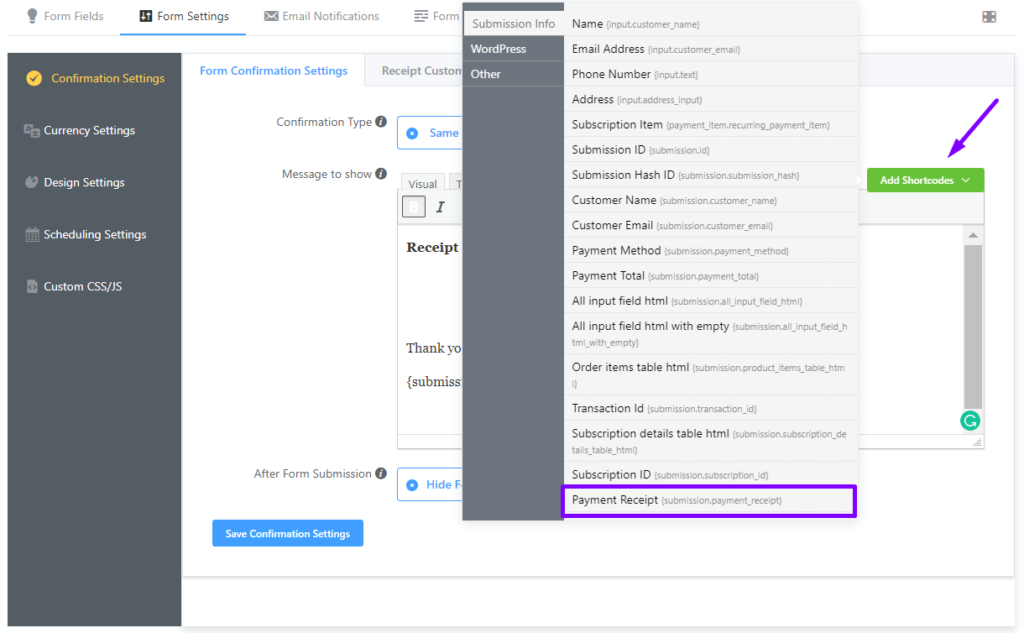Image resolution: width=1024 pixels, height=633 pixels.
Task: Switch editor to Visual tab
Action: pyautogui.click(x=423, y=184)
